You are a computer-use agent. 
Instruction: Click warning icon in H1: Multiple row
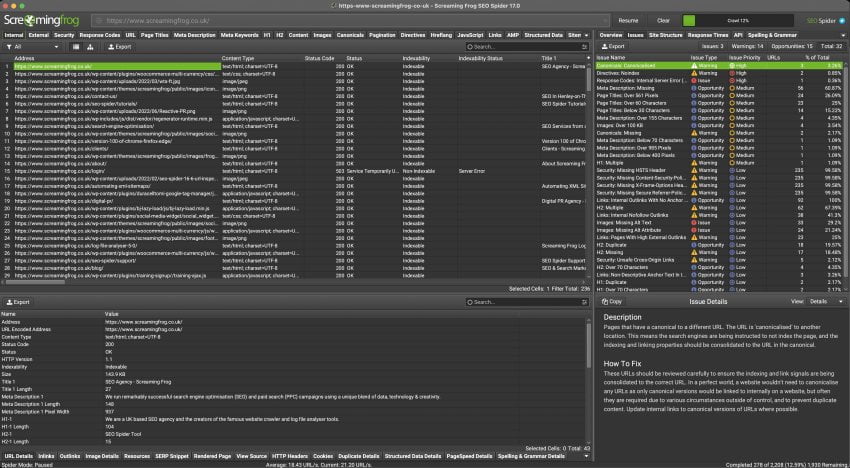coord(694,163)
